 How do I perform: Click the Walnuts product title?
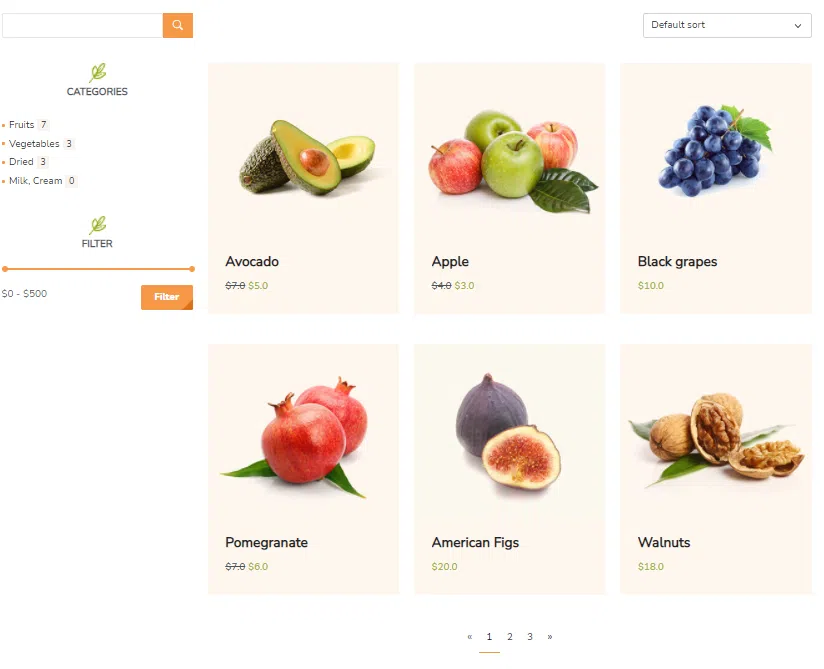(664, 542)
